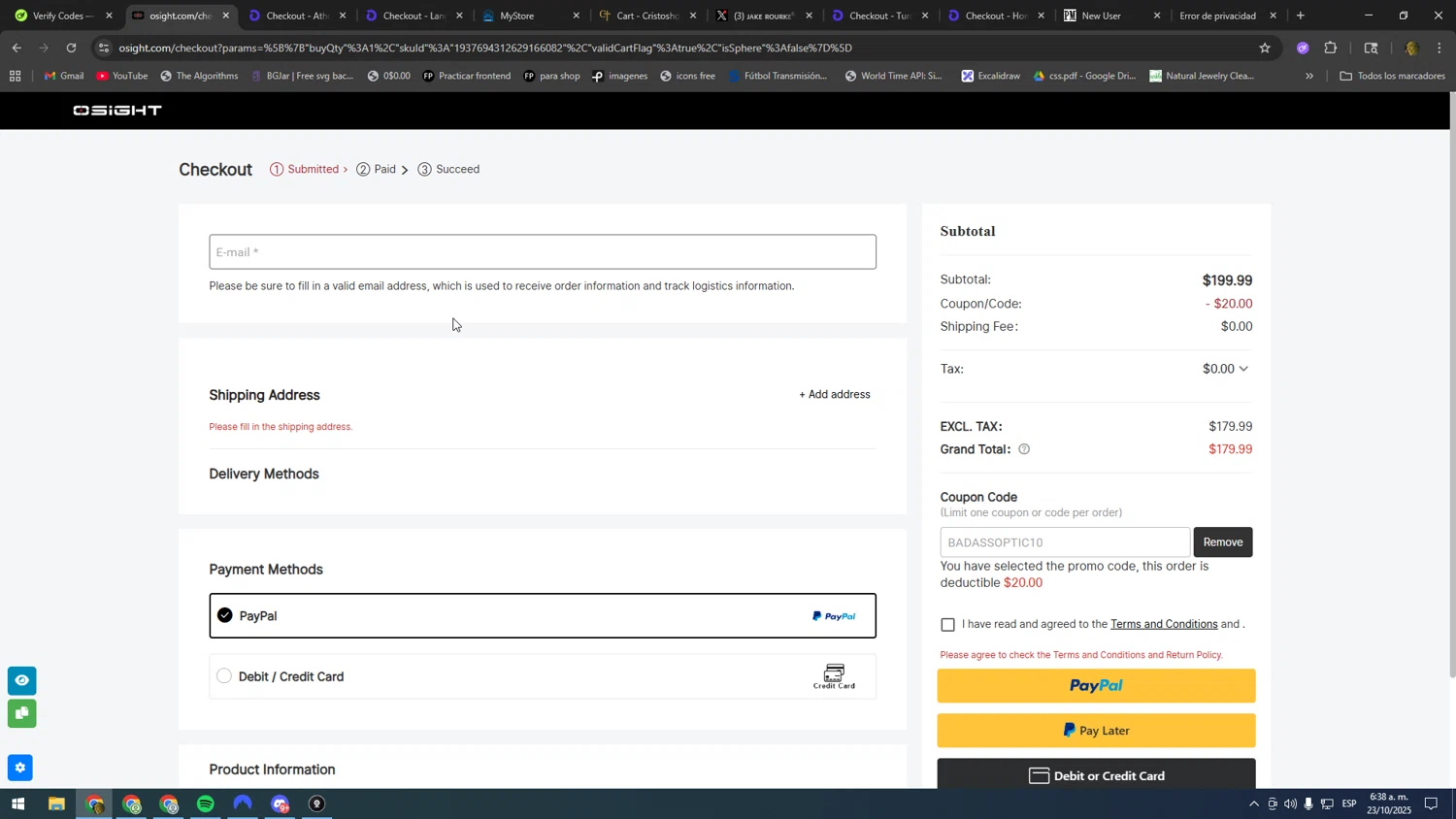Click the E-mail input field
1456x819 pixels.
543,252
